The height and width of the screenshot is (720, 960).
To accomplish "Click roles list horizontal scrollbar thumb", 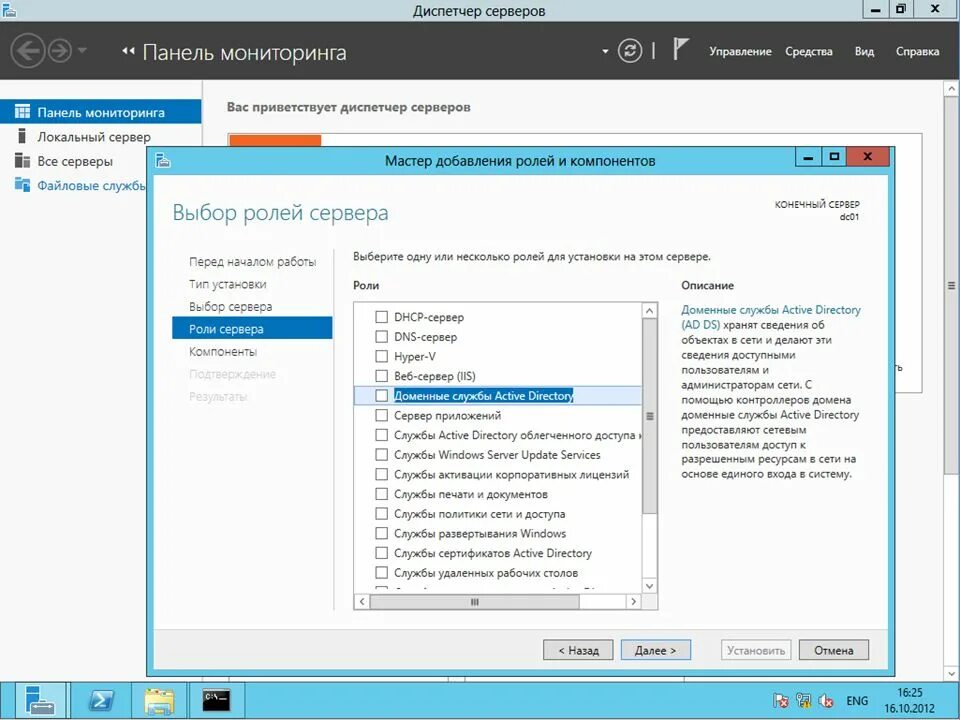I will click(474, 602).
